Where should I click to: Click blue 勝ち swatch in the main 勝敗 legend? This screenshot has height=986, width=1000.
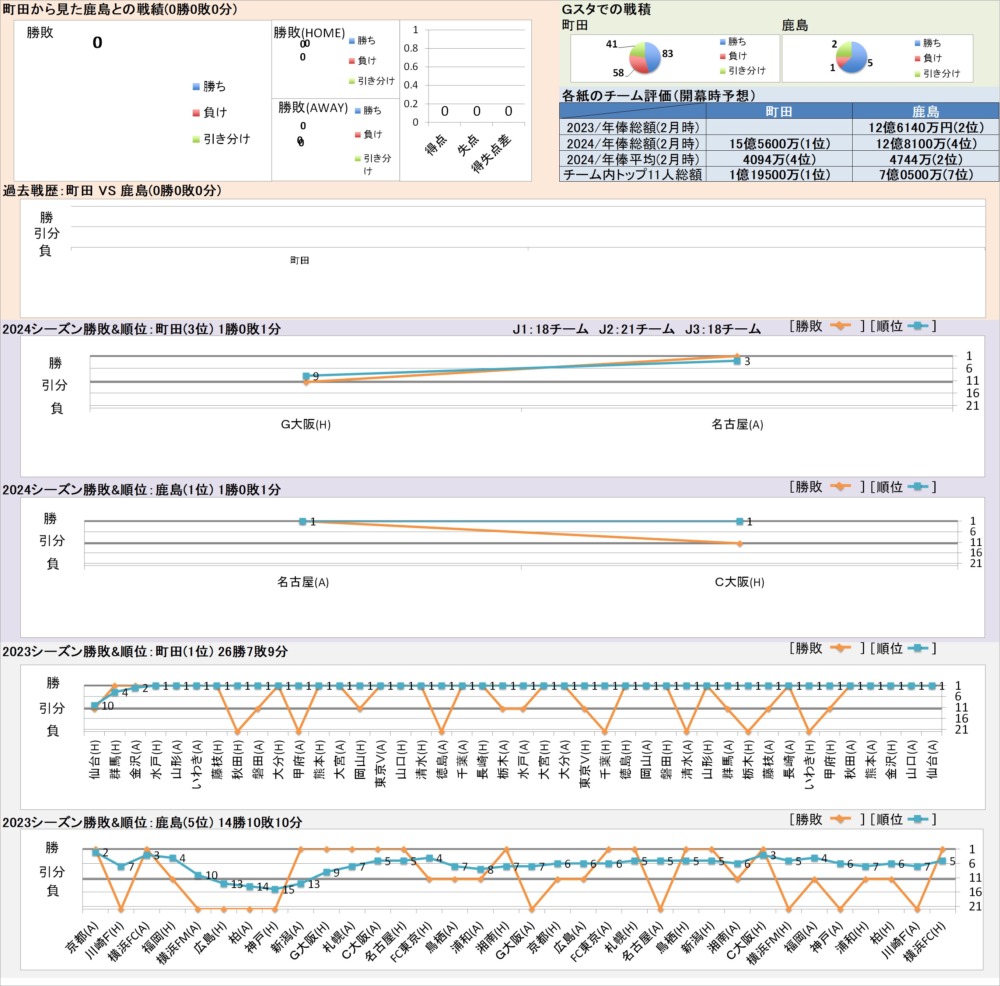tap(196, 87)
